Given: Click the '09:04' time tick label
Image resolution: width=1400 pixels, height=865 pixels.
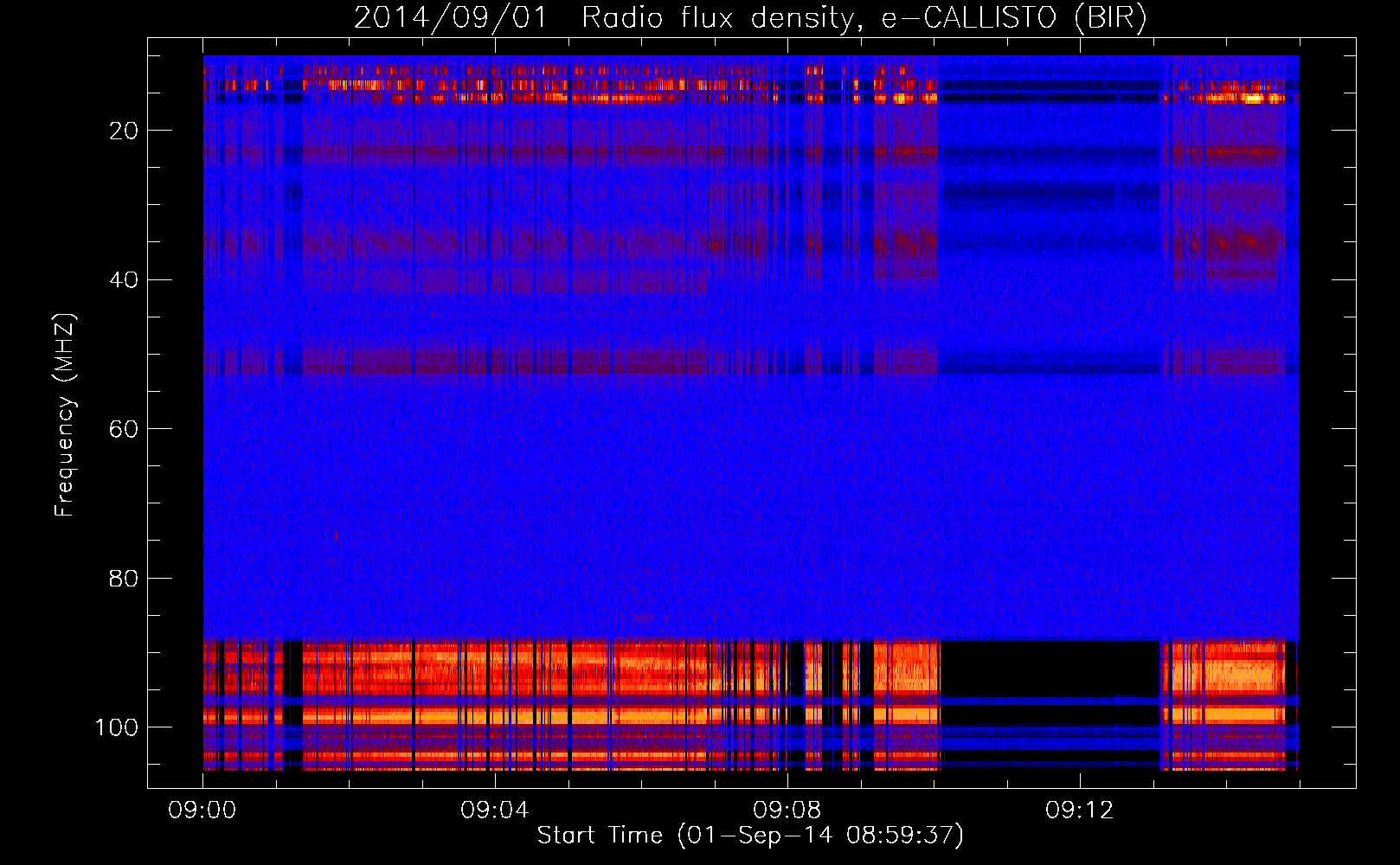Looking at the screenshot, I should click(x=495, y=811).
